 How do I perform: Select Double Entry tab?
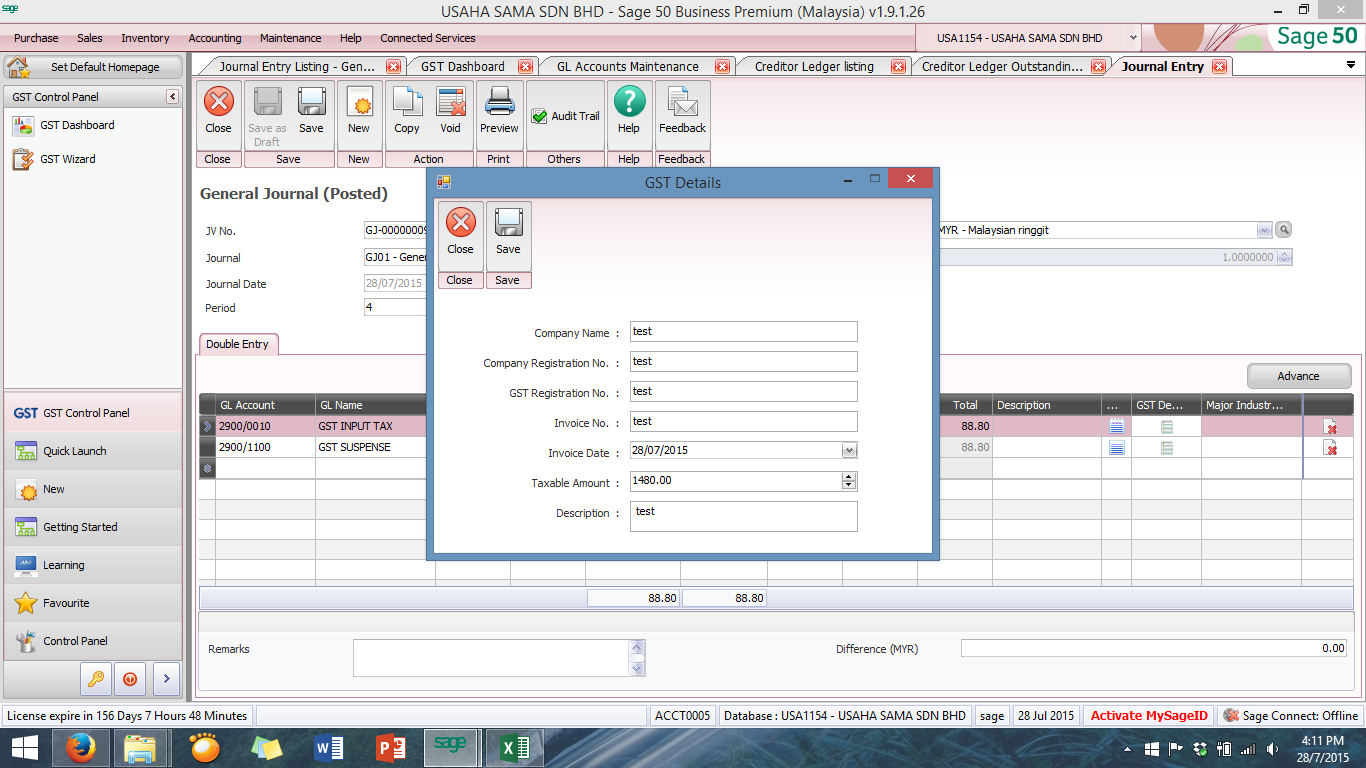click(238, 344)
